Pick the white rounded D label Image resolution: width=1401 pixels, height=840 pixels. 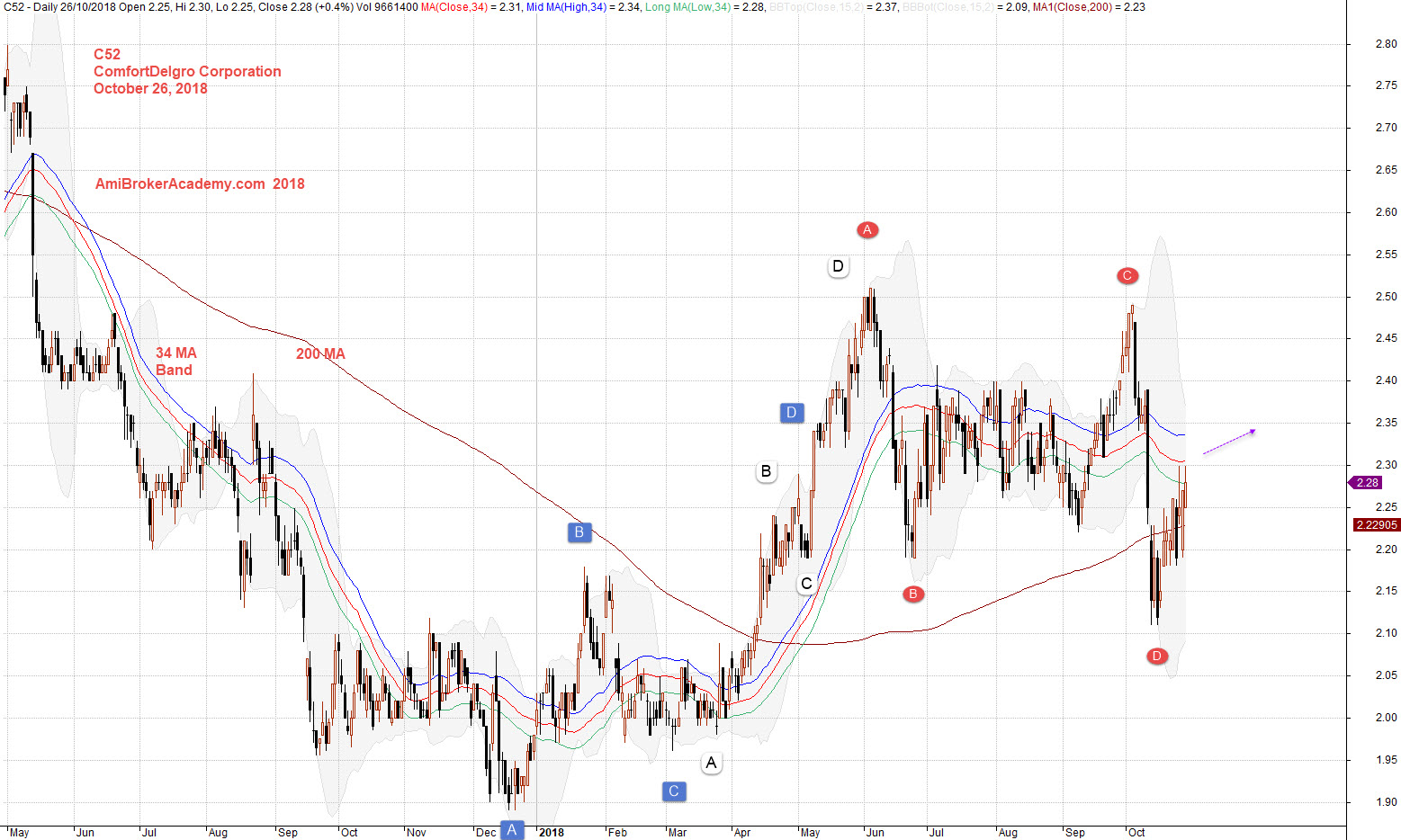tap(839, 266)
